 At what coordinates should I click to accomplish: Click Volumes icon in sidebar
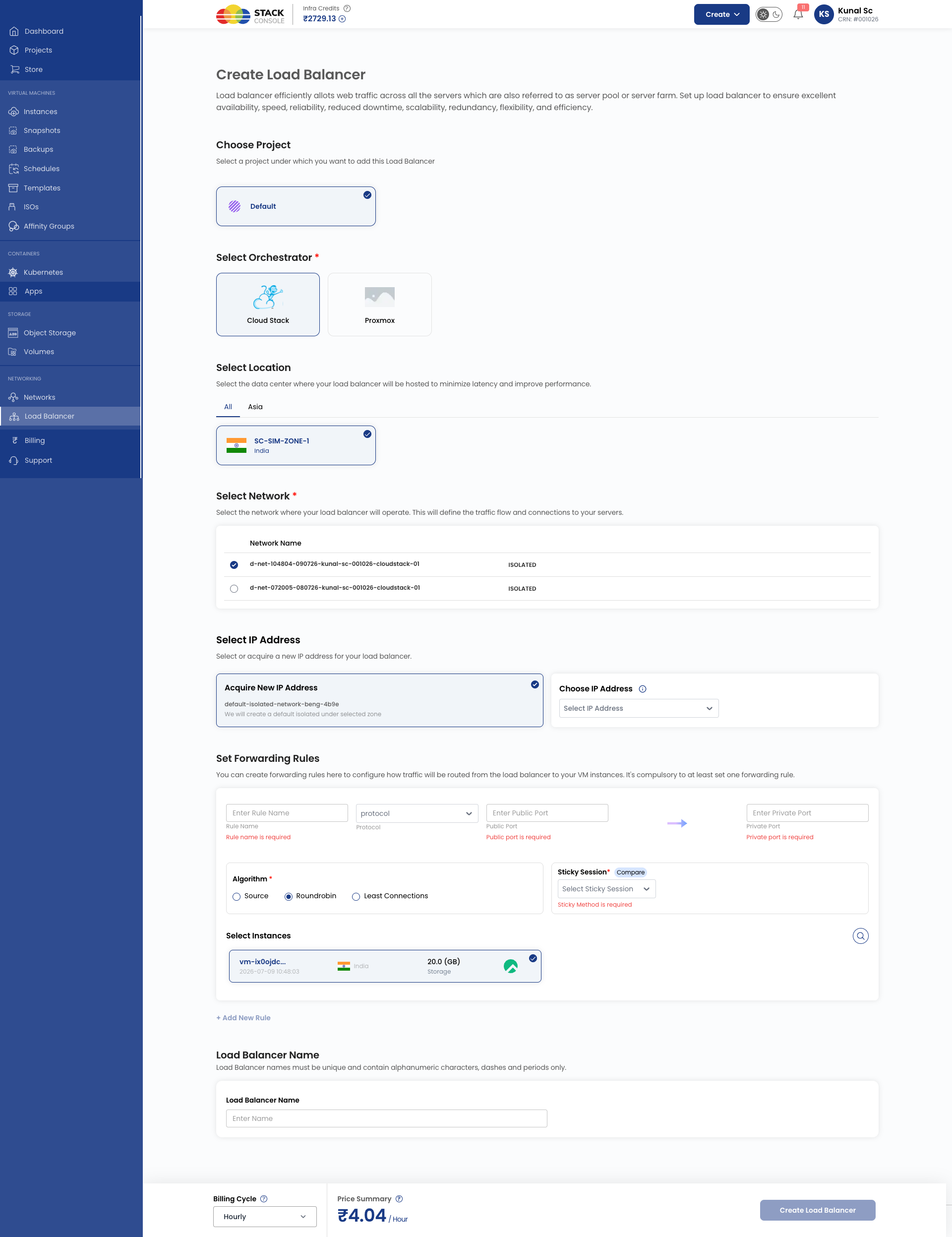coord(12,352)
